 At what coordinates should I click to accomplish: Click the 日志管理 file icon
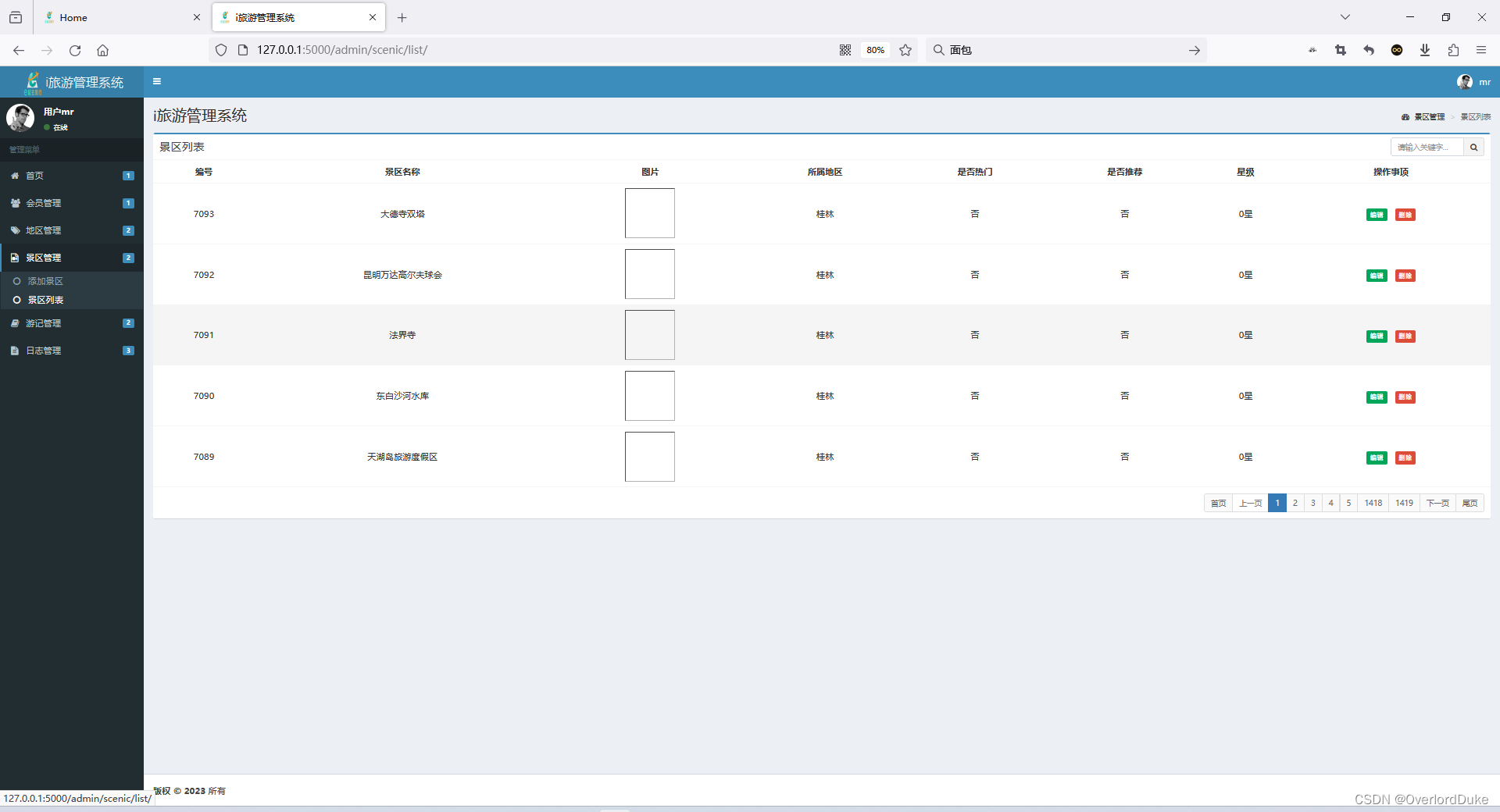15,351
